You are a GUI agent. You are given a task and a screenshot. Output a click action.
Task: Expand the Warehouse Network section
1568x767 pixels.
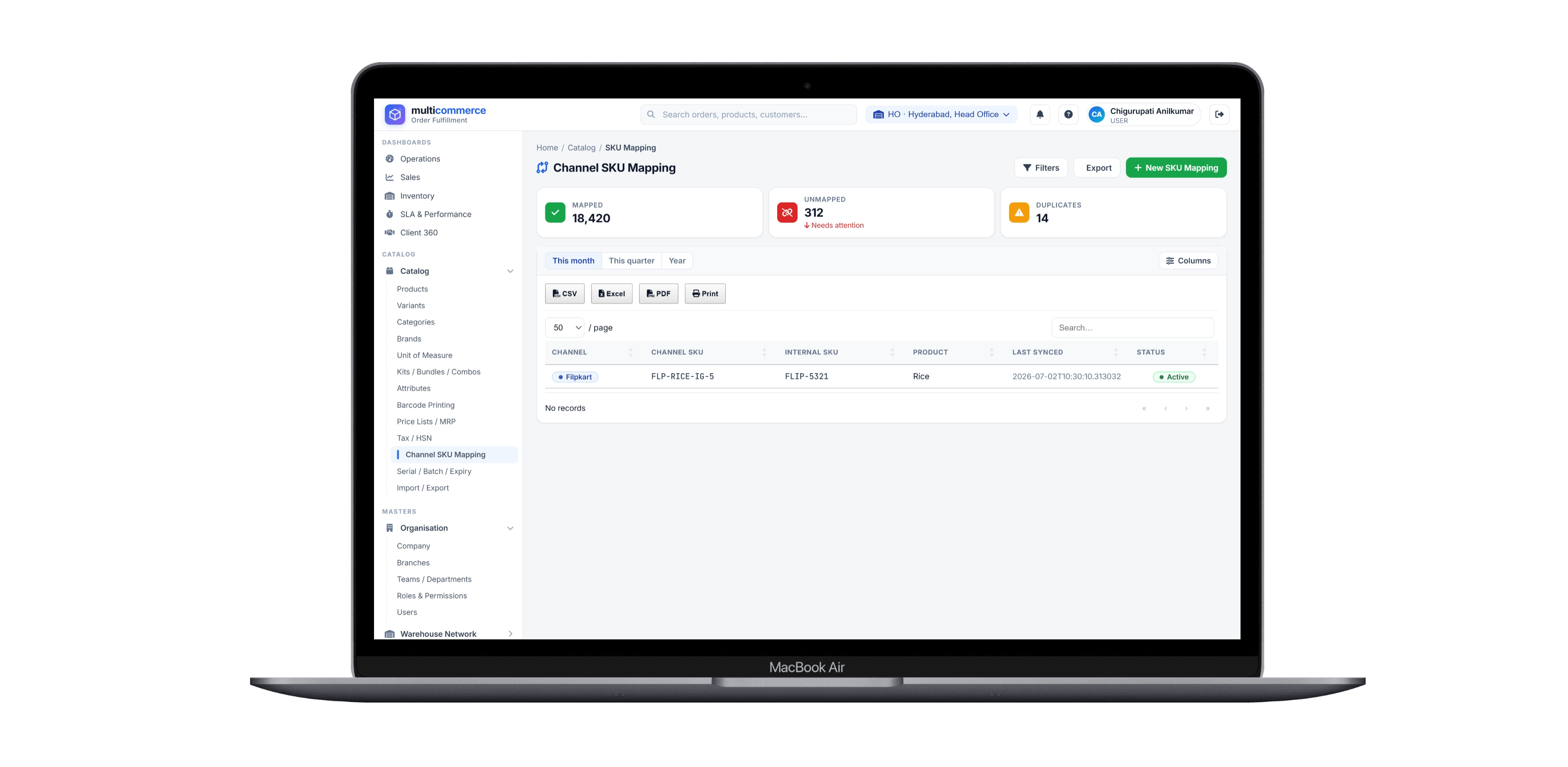click(449, 634)
